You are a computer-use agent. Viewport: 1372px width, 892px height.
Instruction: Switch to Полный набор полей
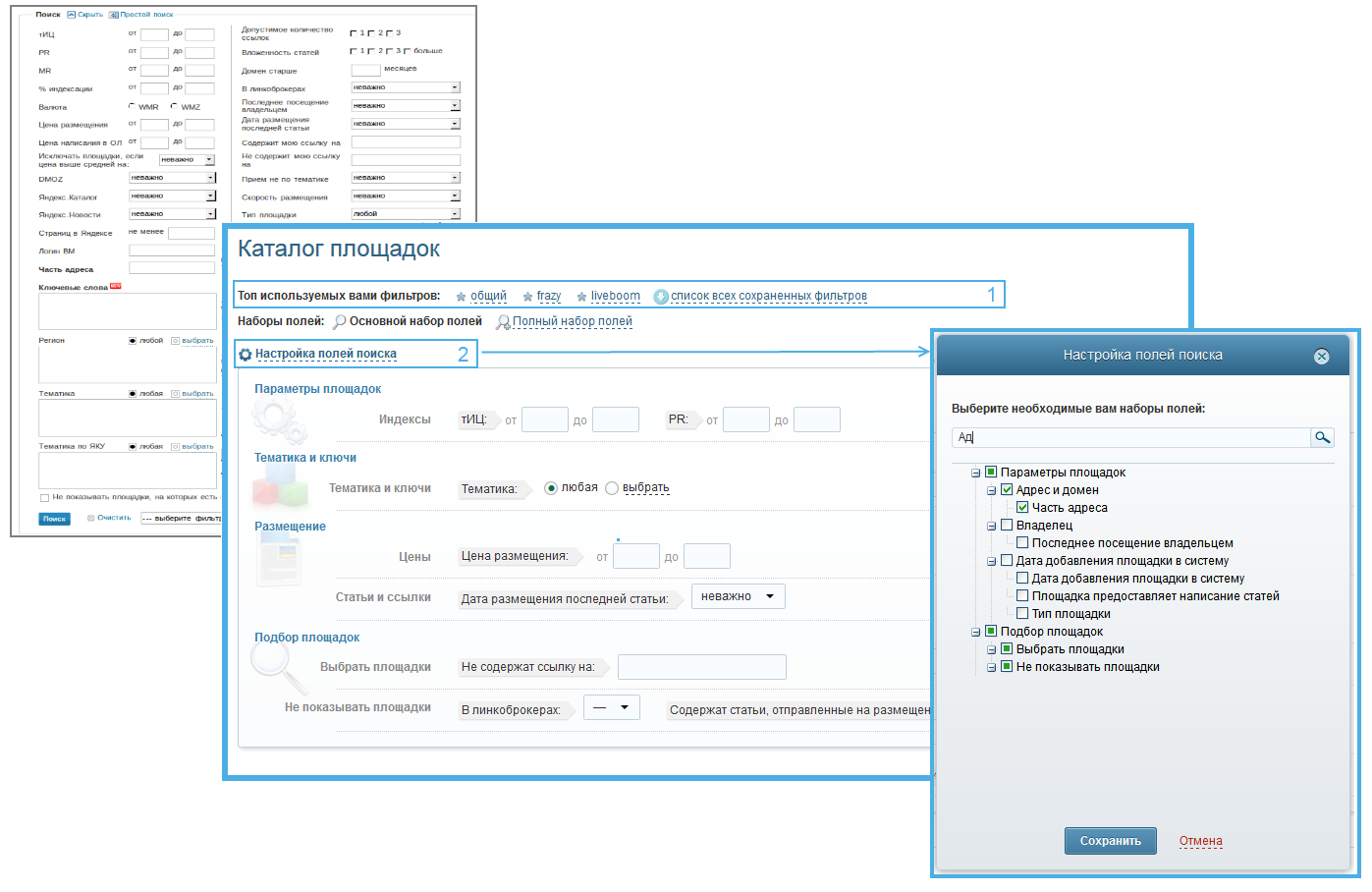572,321
